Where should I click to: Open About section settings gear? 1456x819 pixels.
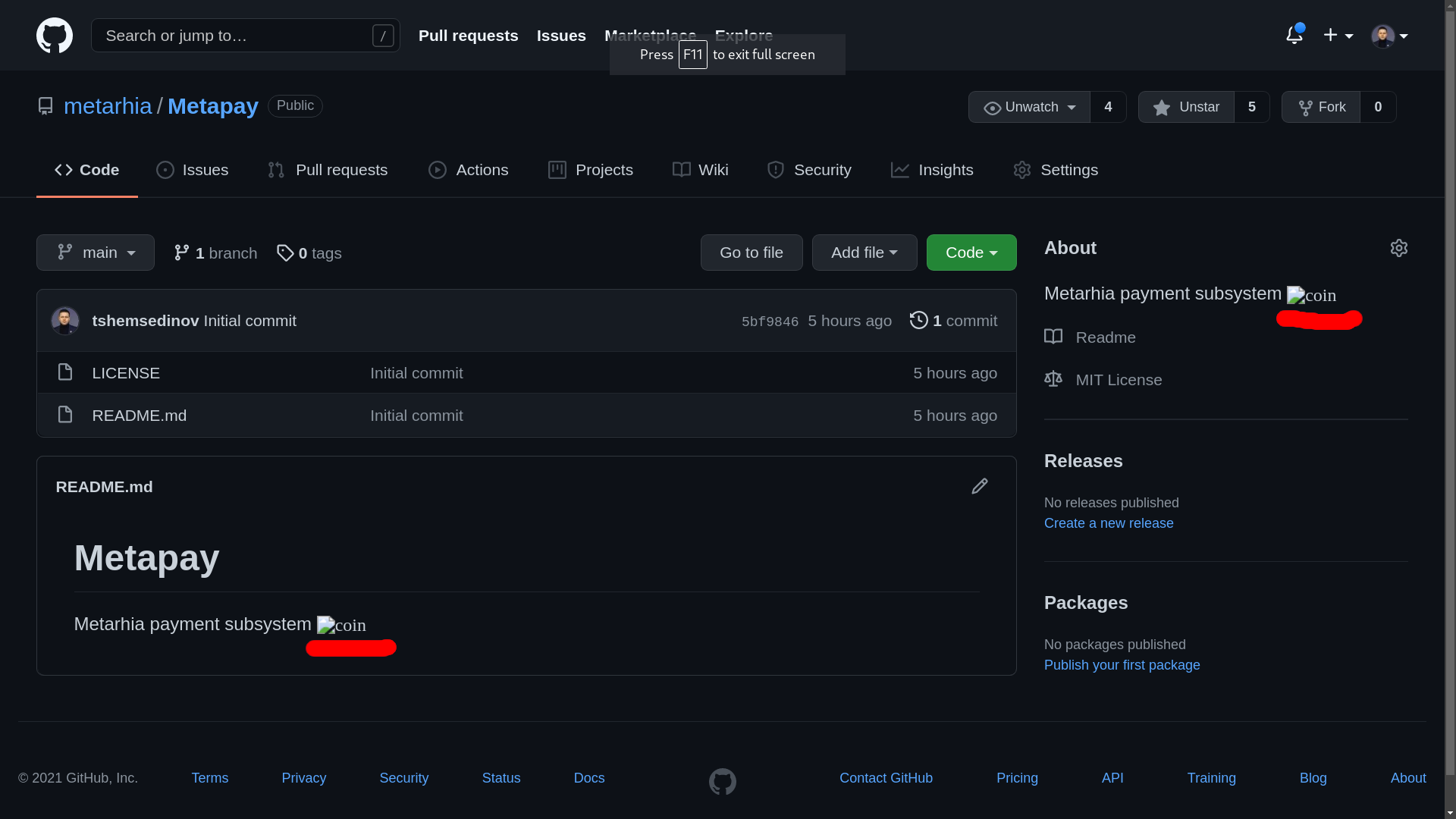coord(1399,248)
